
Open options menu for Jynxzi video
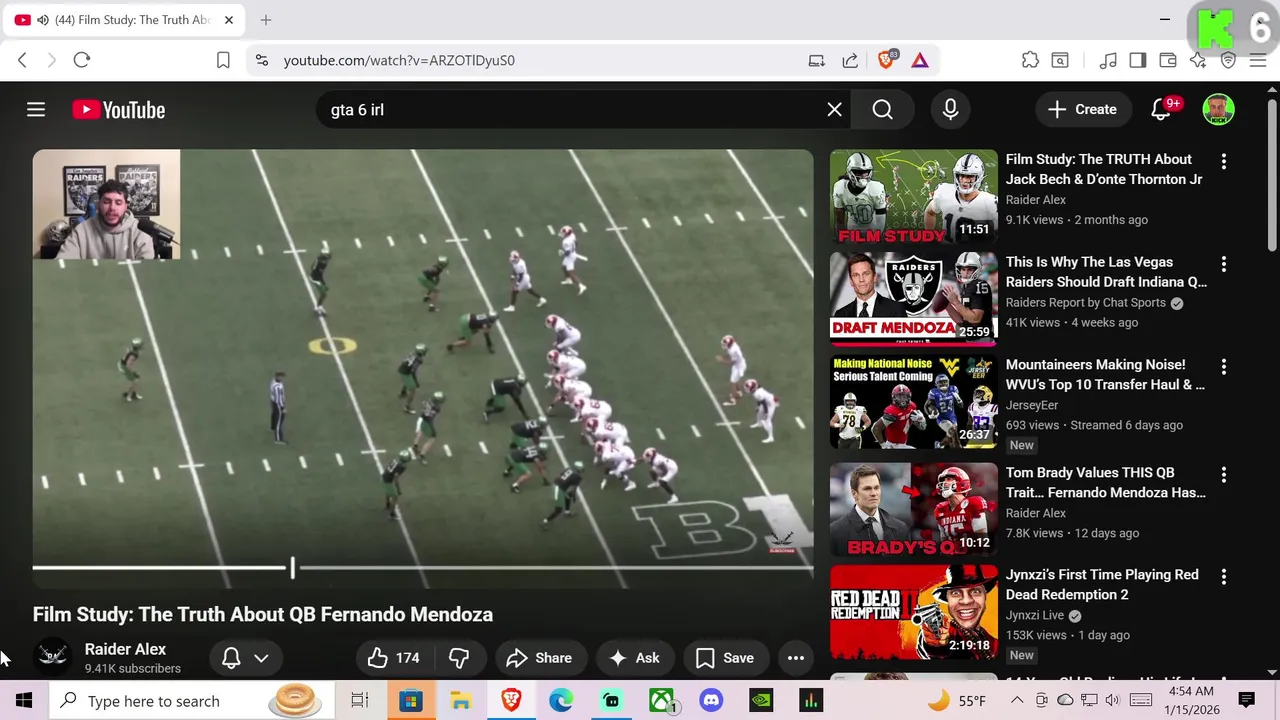point(1223,577)
